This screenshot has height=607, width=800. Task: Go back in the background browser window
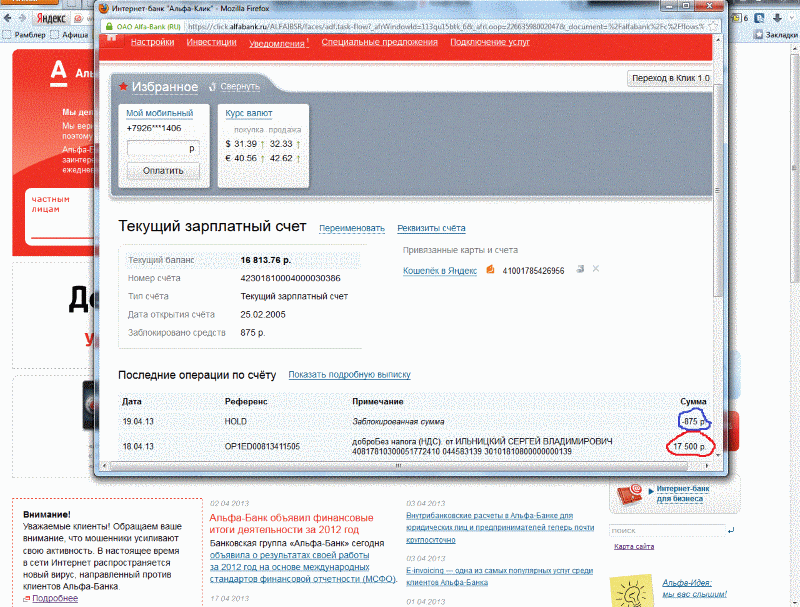tap(8, 18)
